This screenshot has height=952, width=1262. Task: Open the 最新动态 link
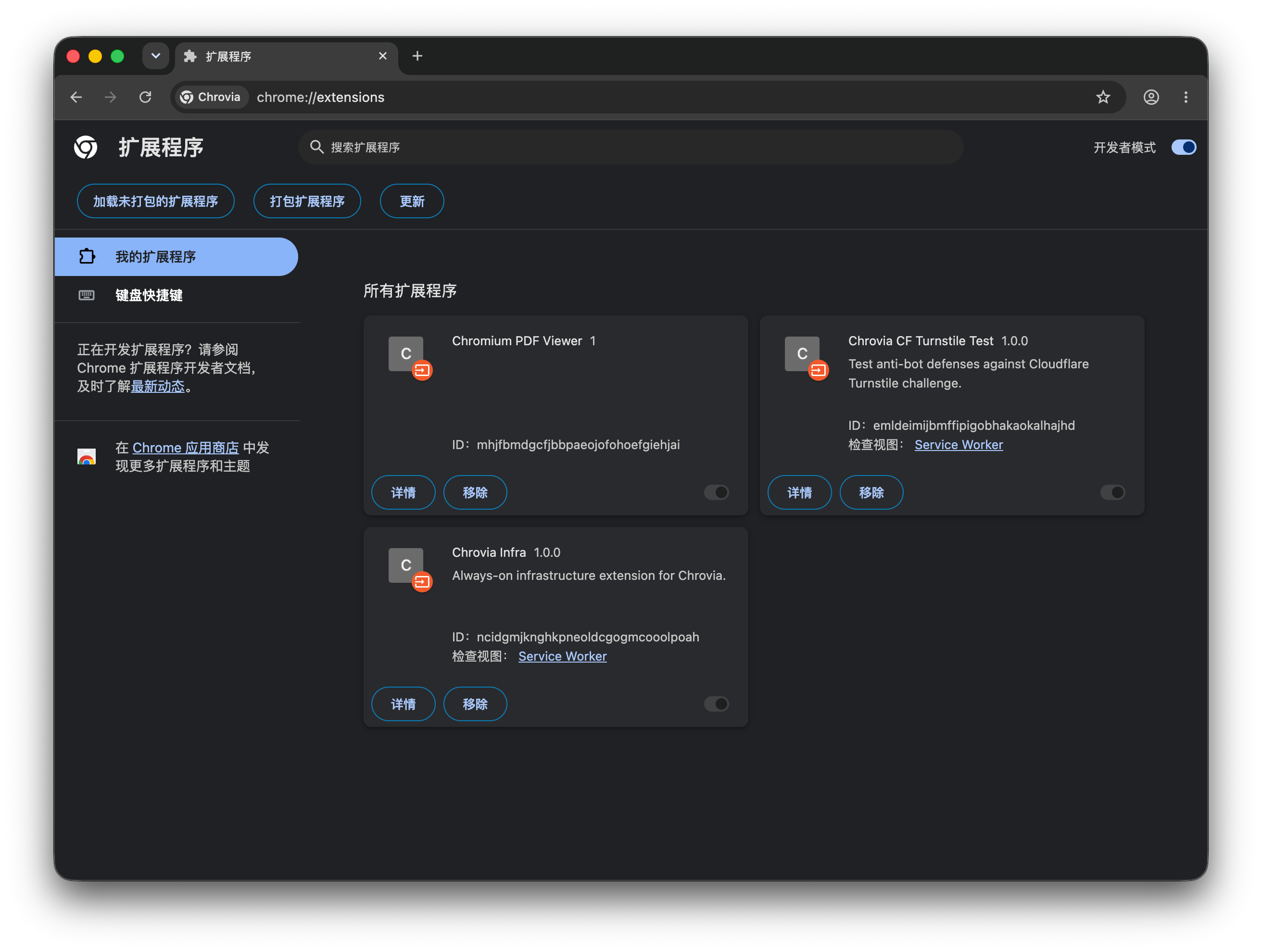coord(157,386)
